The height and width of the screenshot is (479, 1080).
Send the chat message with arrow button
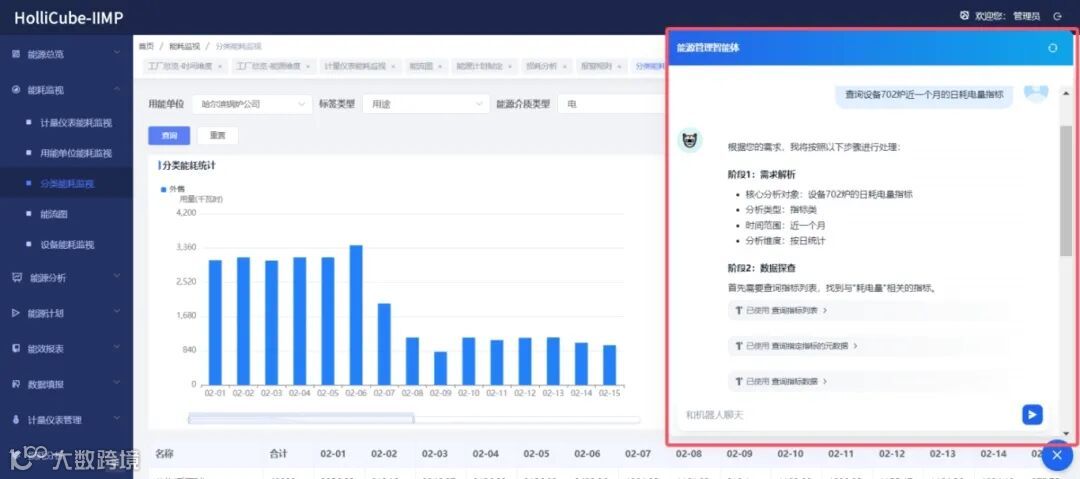1032,414
